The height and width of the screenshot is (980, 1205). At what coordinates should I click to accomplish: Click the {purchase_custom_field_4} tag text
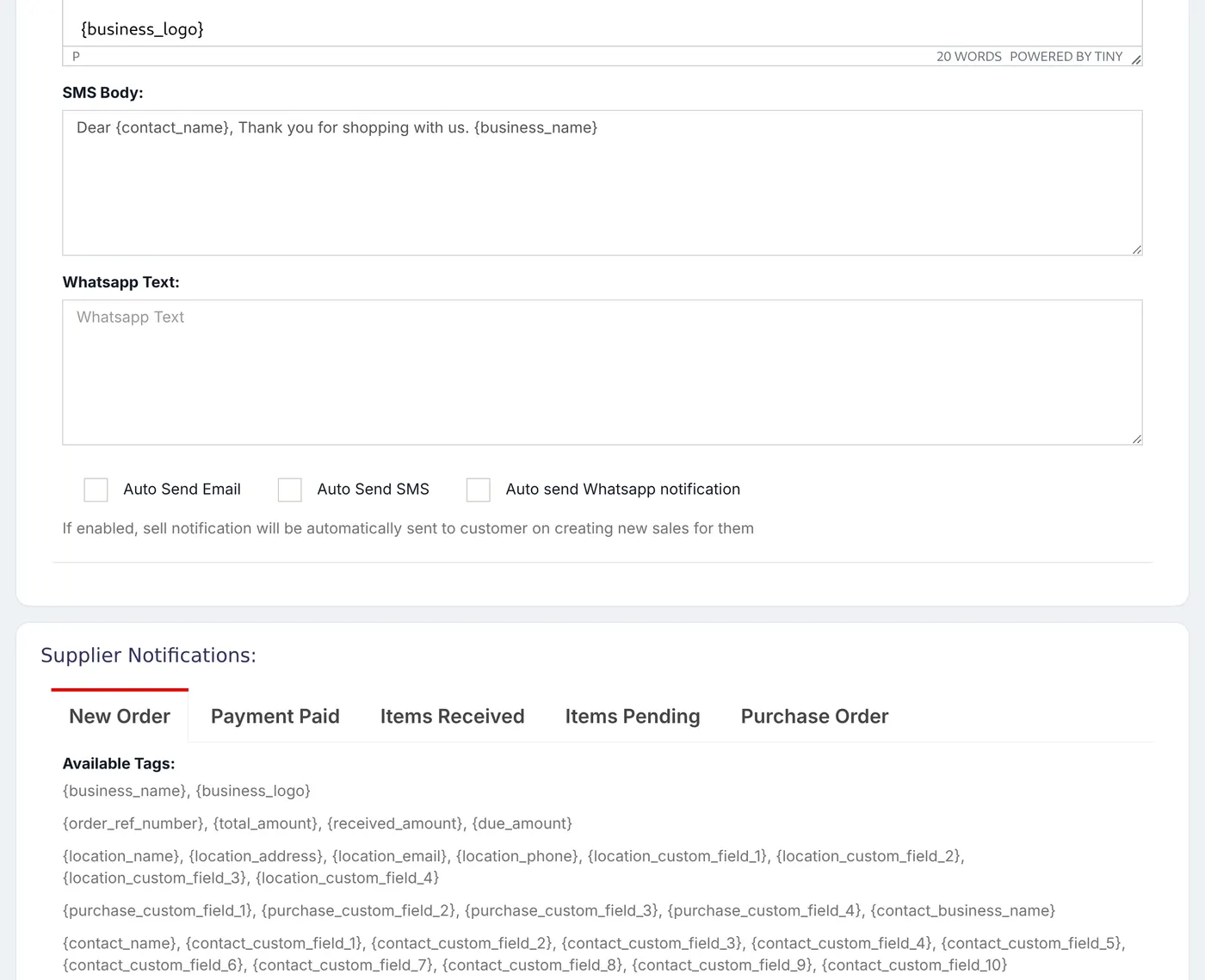tap(765, 910)
